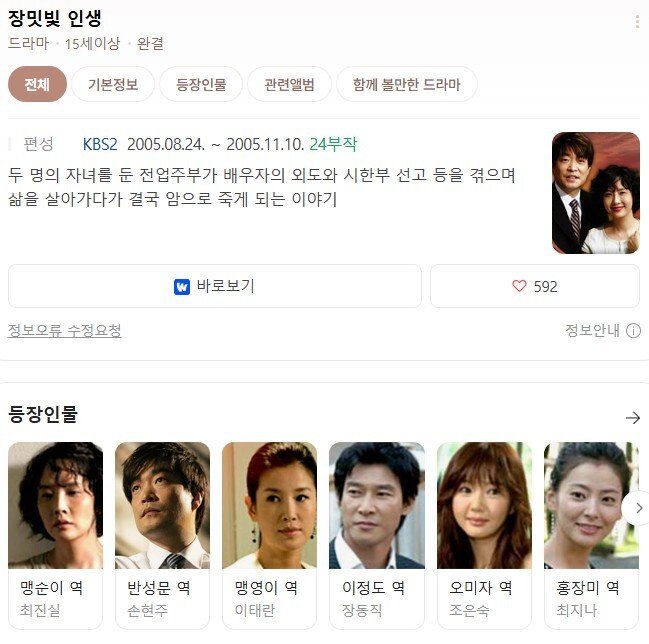649x644 pixels.
Task: Click the 등장인물 section arrow icon
Action: tap(632, 418)
